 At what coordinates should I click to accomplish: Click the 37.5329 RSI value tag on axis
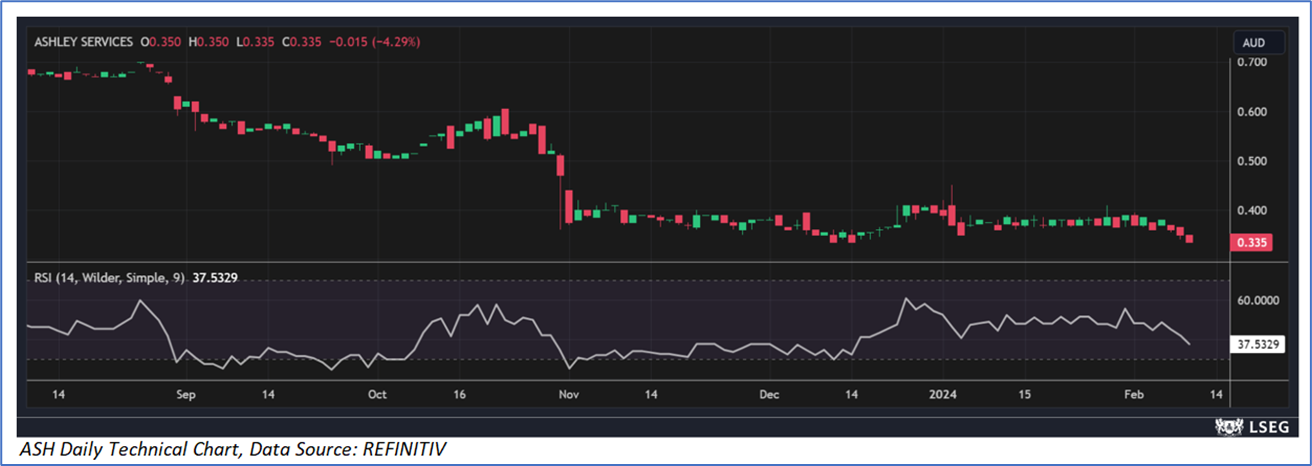pos(1259,343)
